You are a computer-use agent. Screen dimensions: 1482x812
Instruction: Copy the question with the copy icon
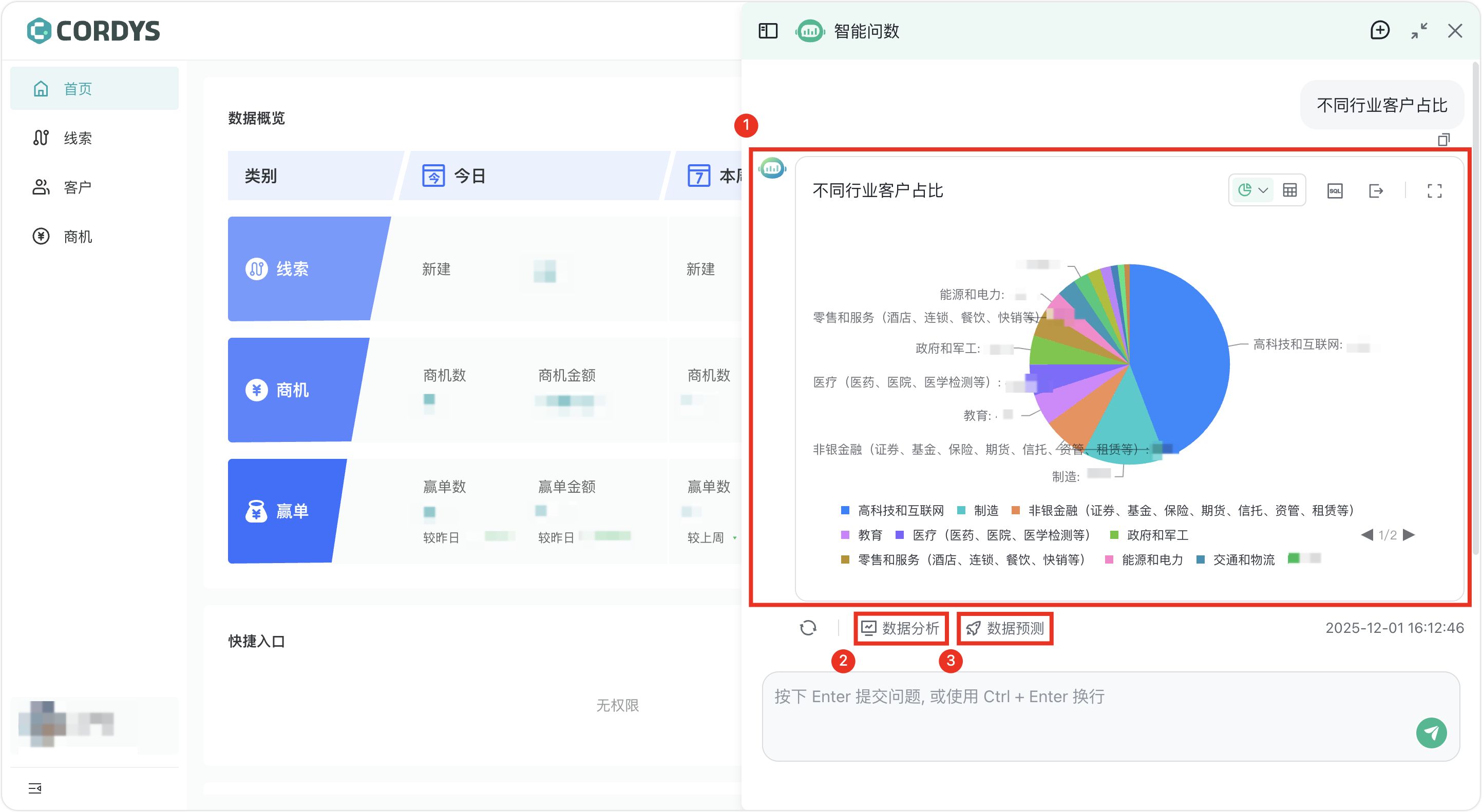coord(1443,140)
